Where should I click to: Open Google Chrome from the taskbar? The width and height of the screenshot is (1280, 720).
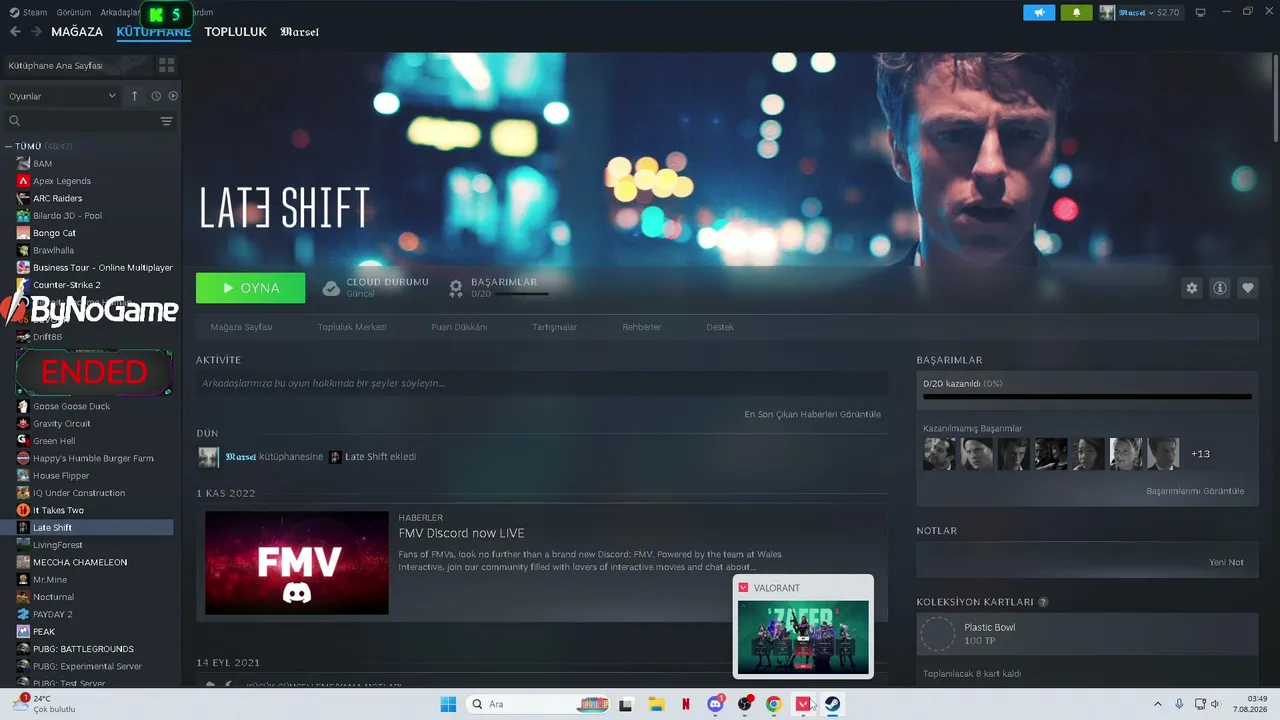tap(773, 704)
